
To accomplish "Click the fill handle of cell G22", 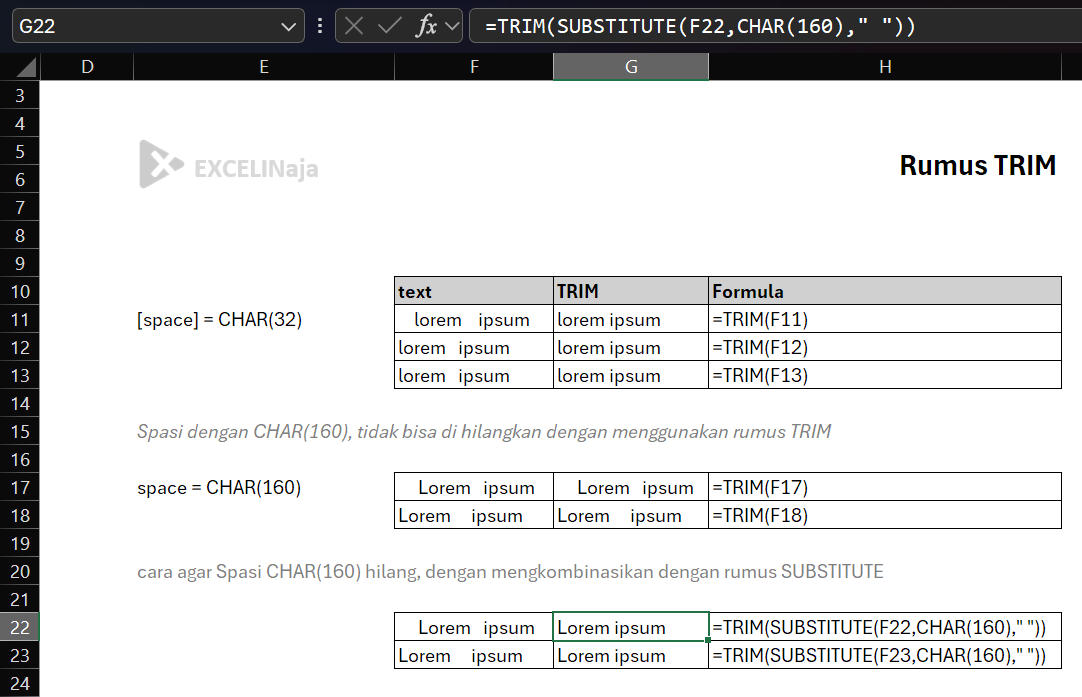I will coord(708,640).
